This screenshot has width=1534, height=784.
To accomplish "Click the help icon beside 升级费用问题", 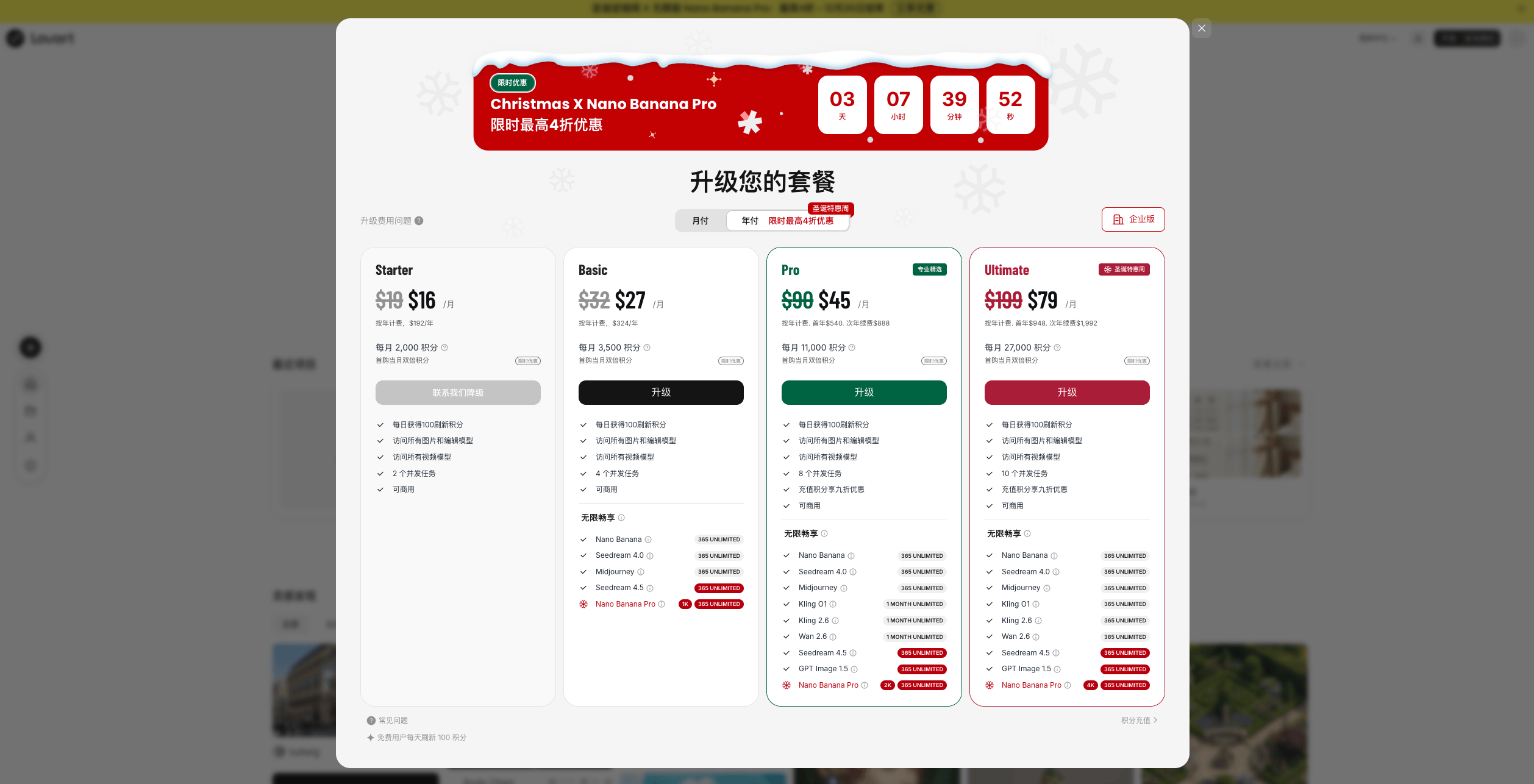I will [x=419, y=221].
